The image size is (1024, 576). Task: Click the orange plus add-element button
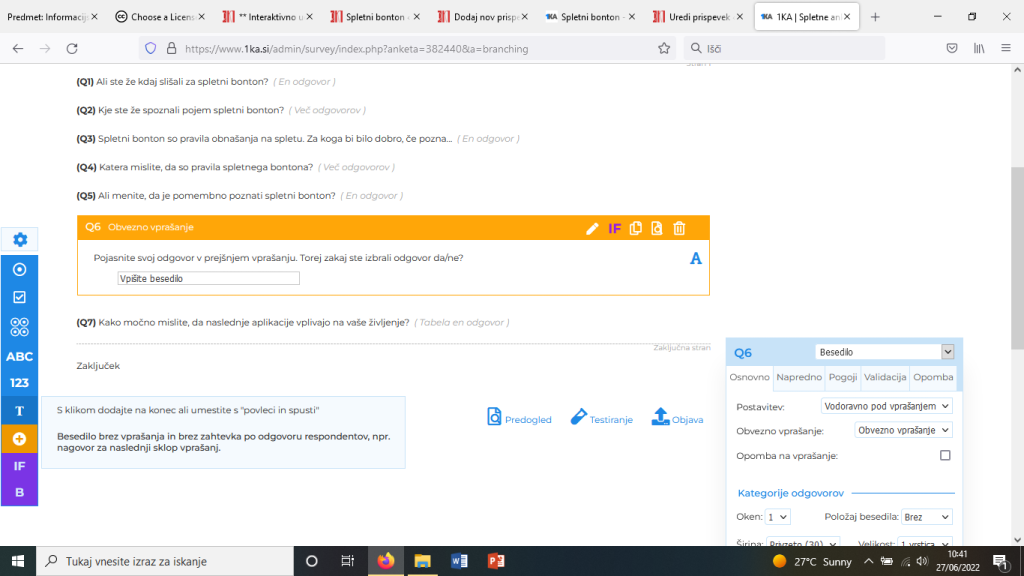pyautogui.click(x=20, y=439)
